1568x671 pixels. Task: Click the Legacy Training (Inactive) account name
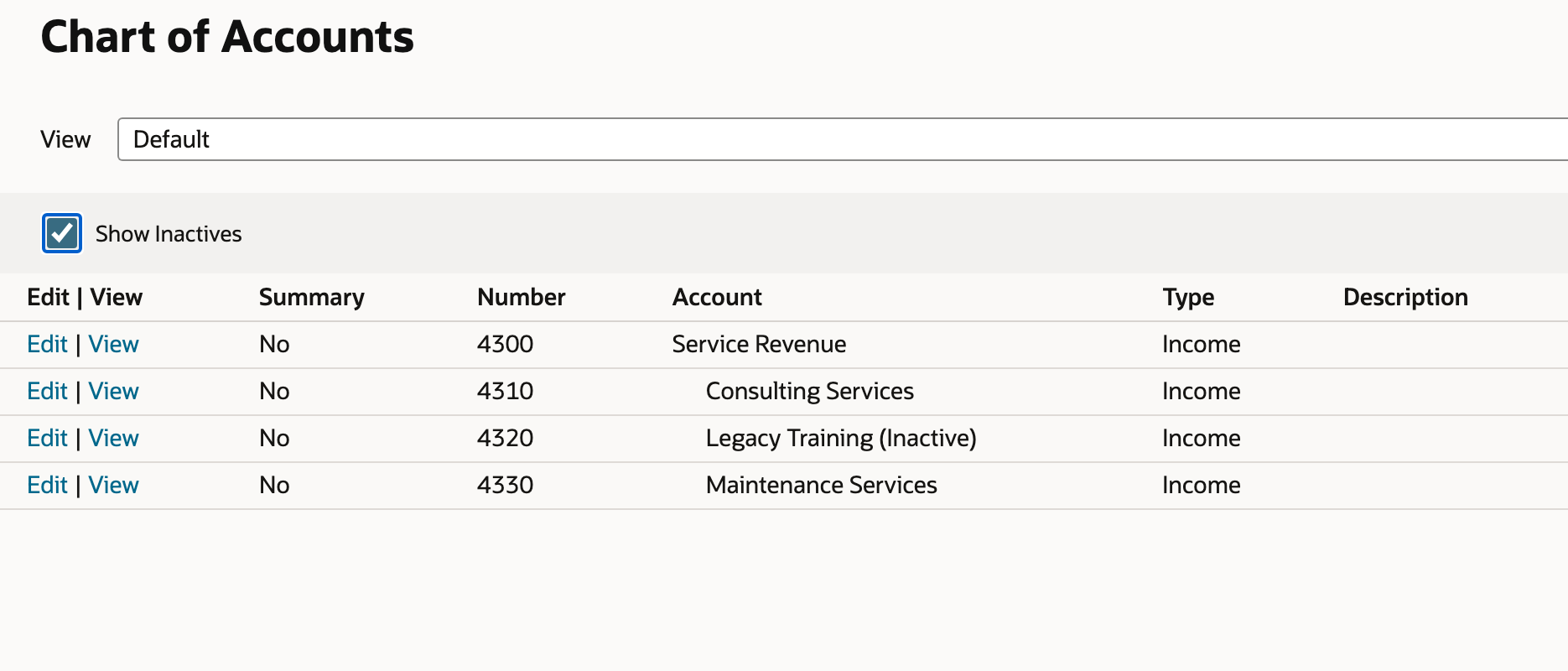(841, 438)
